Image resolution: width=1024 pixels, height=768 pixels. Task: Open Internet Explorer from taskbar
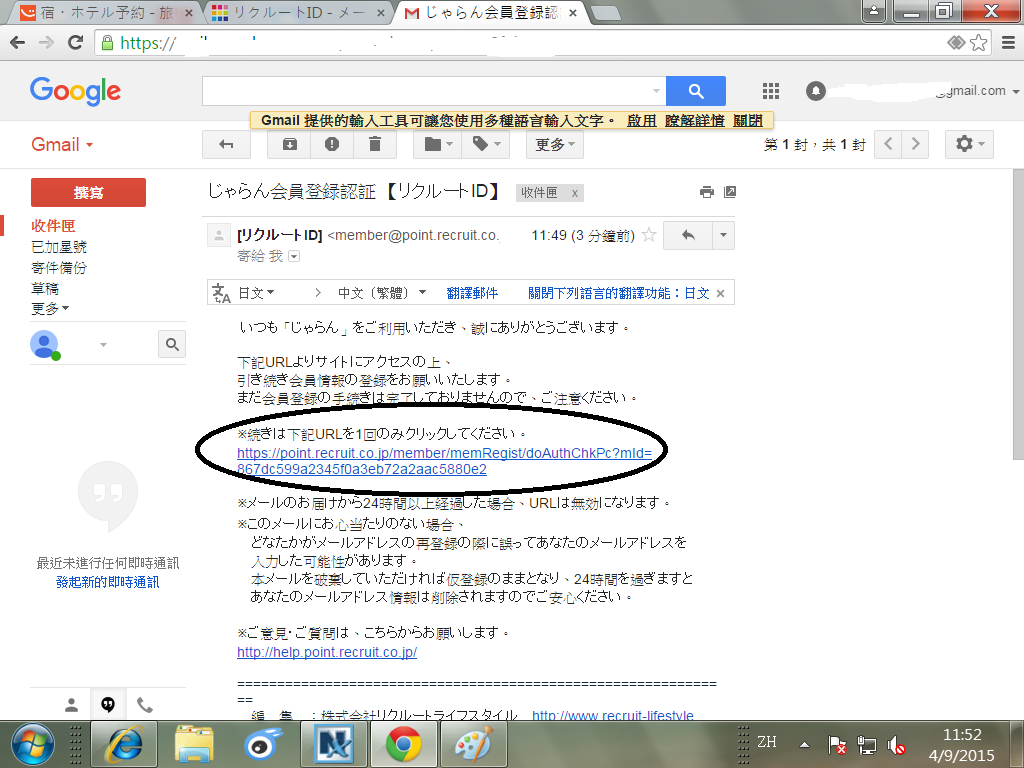(x=124, y=745)
